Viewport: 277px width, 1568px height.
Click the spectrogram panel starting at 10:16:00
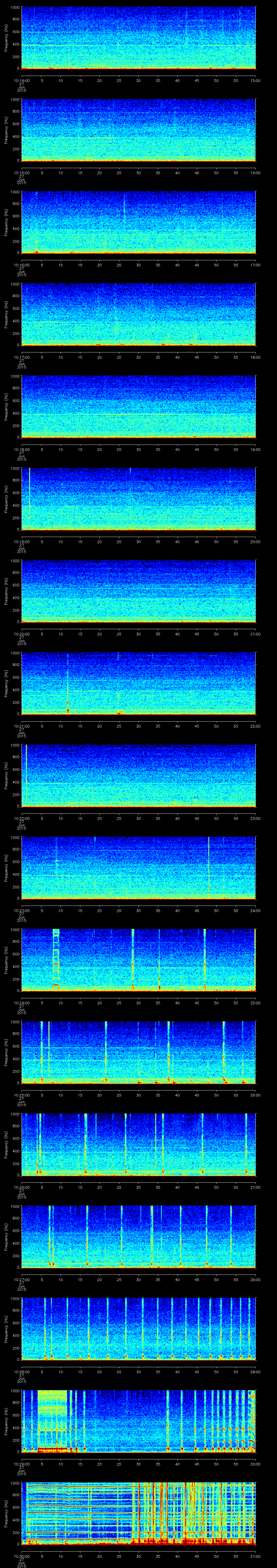click(x=139, y=222)
